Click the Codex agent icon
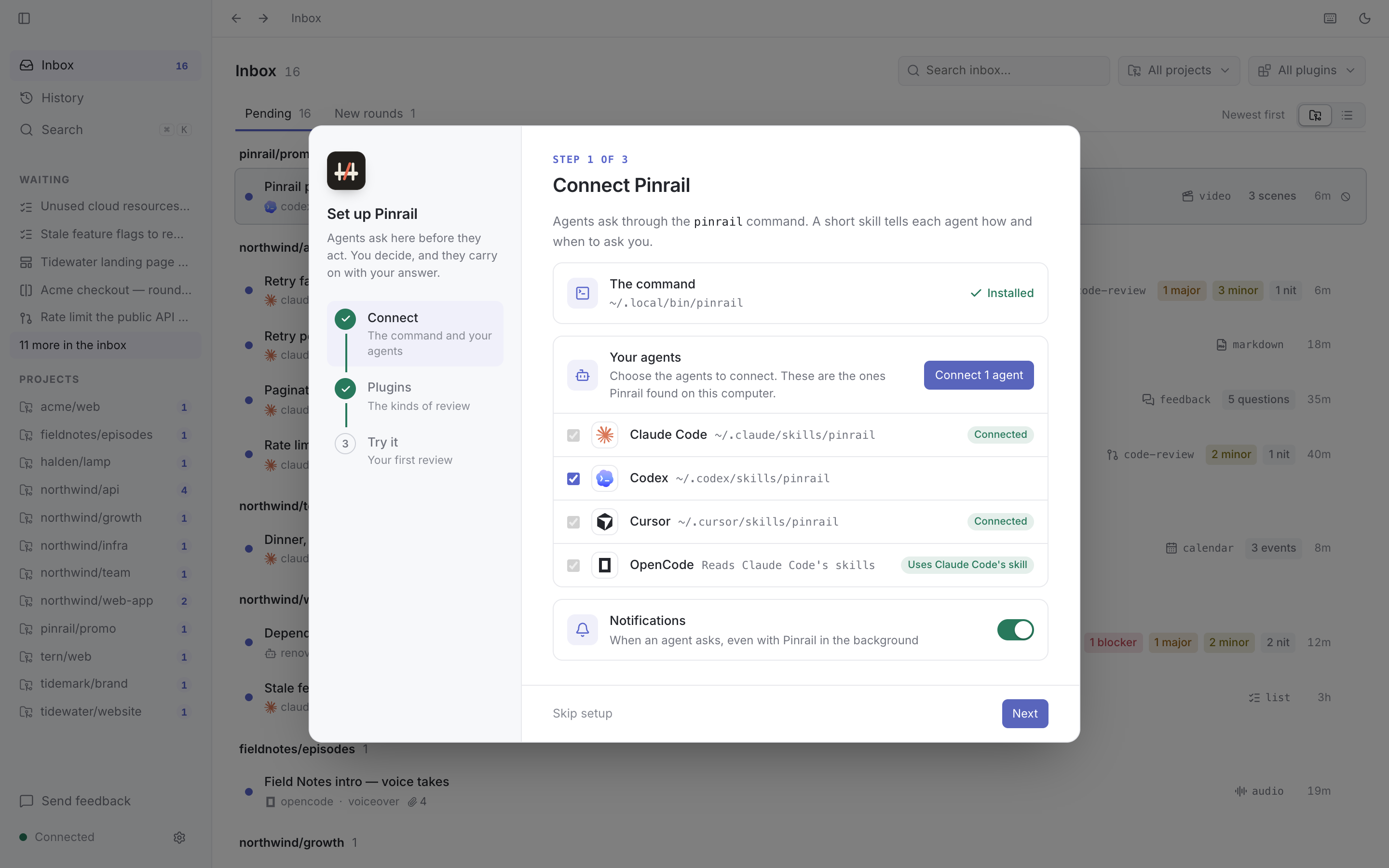Image resolution: width=1389 pixels, height=868 pixels. pos(604,478)
